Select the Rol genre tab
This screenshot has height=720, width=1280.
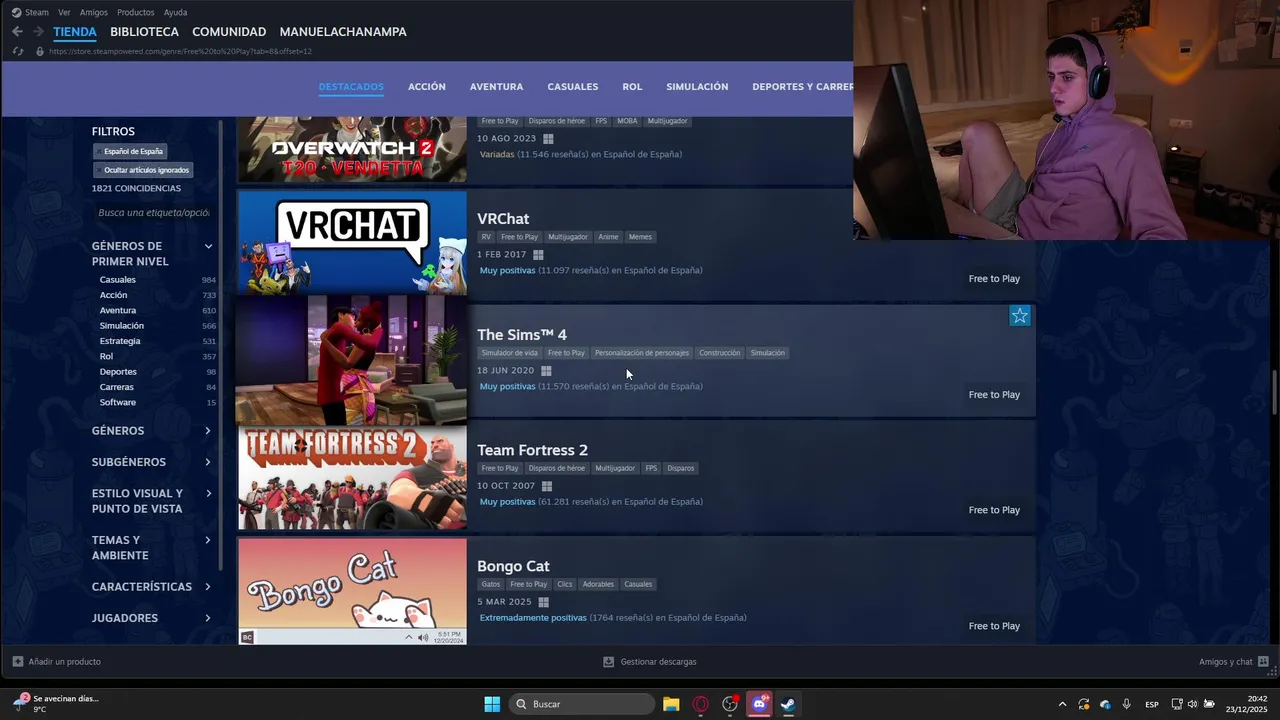(632, 87)
